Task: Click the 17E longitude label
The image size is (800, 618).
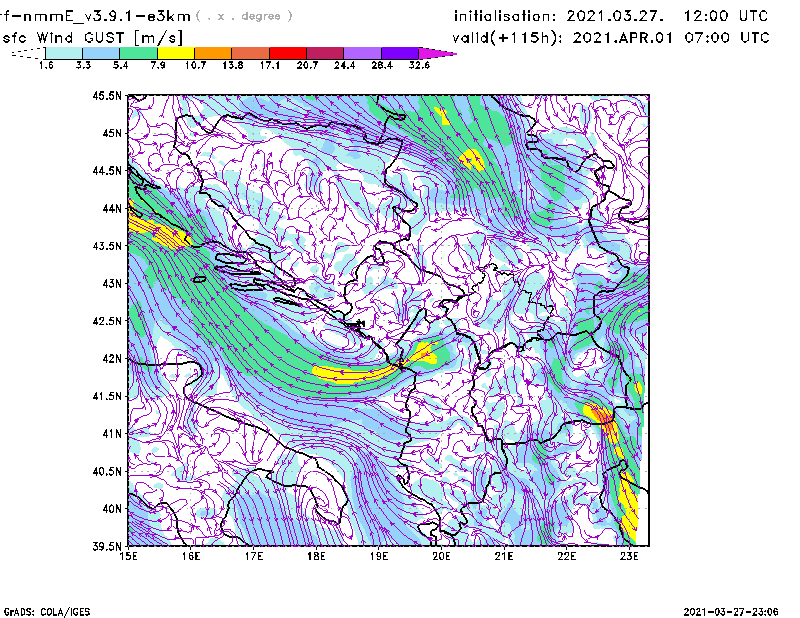Action: 254,556
